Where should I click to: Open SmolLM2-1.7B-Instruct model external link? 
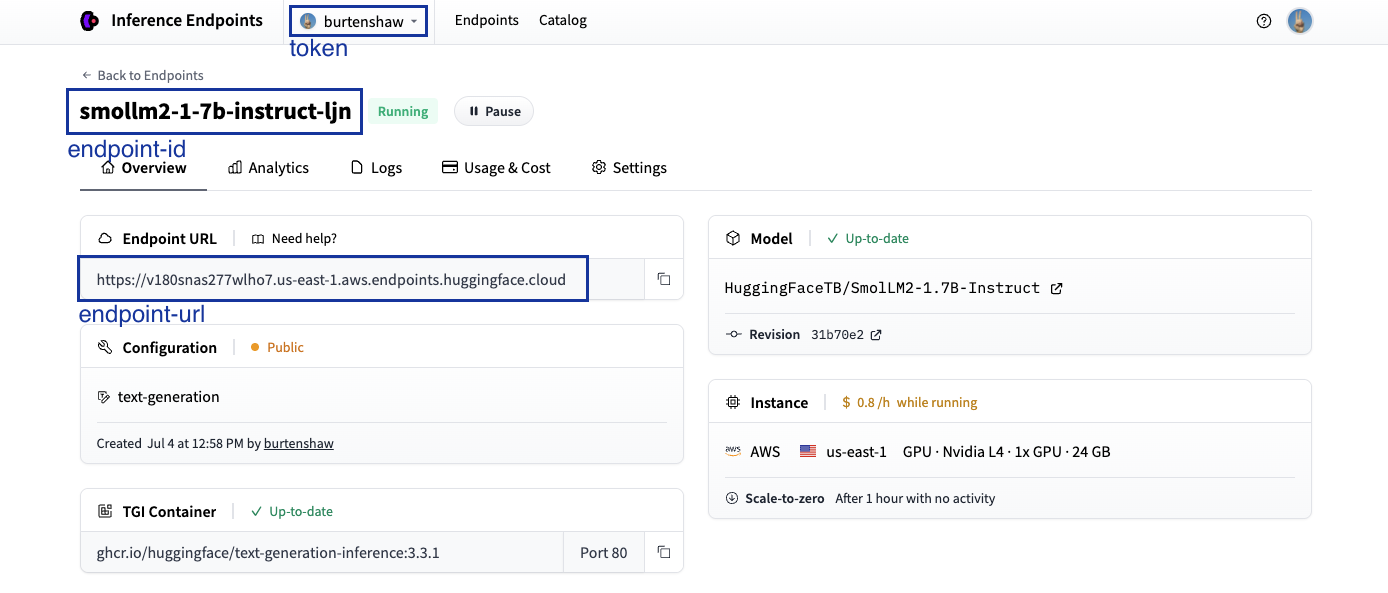[1057, 288]
